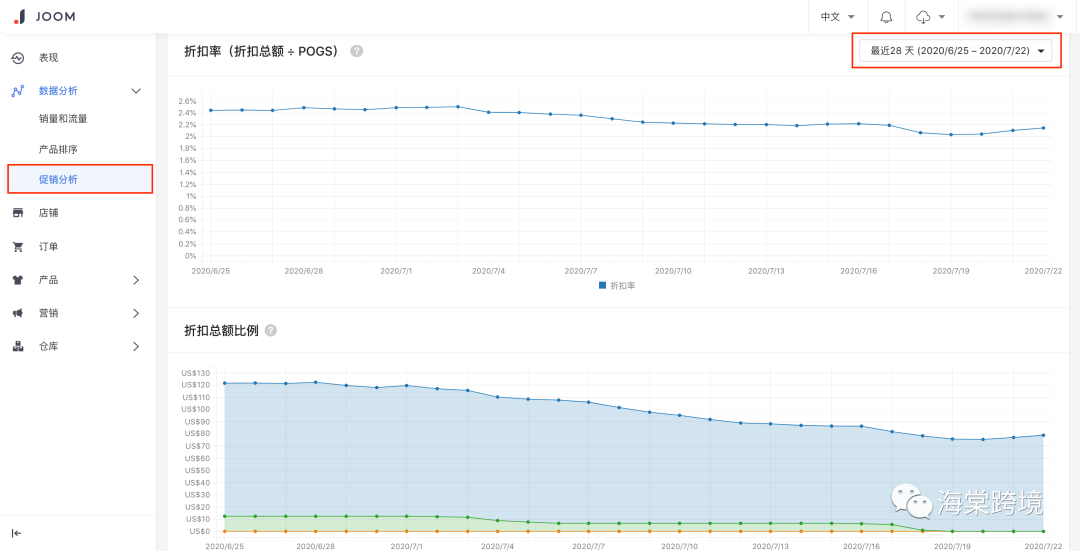The image size is (1080, 551).
Task: Click the 数据分析 analytics icon
Action: (19, 91)
